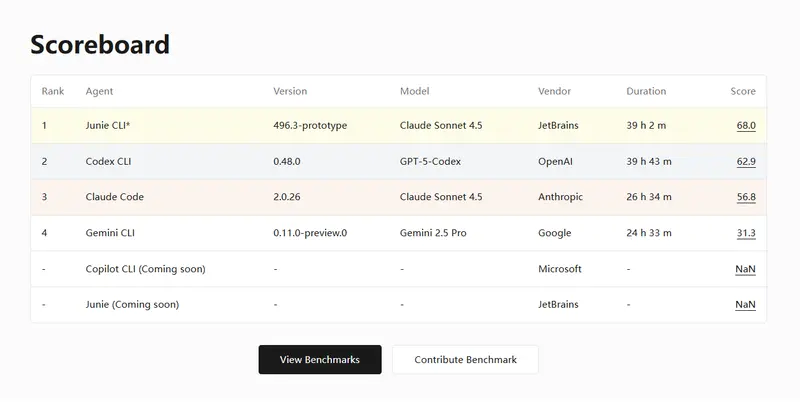Click the GPT-5-Codex model cell

click(x=430, y=162)
